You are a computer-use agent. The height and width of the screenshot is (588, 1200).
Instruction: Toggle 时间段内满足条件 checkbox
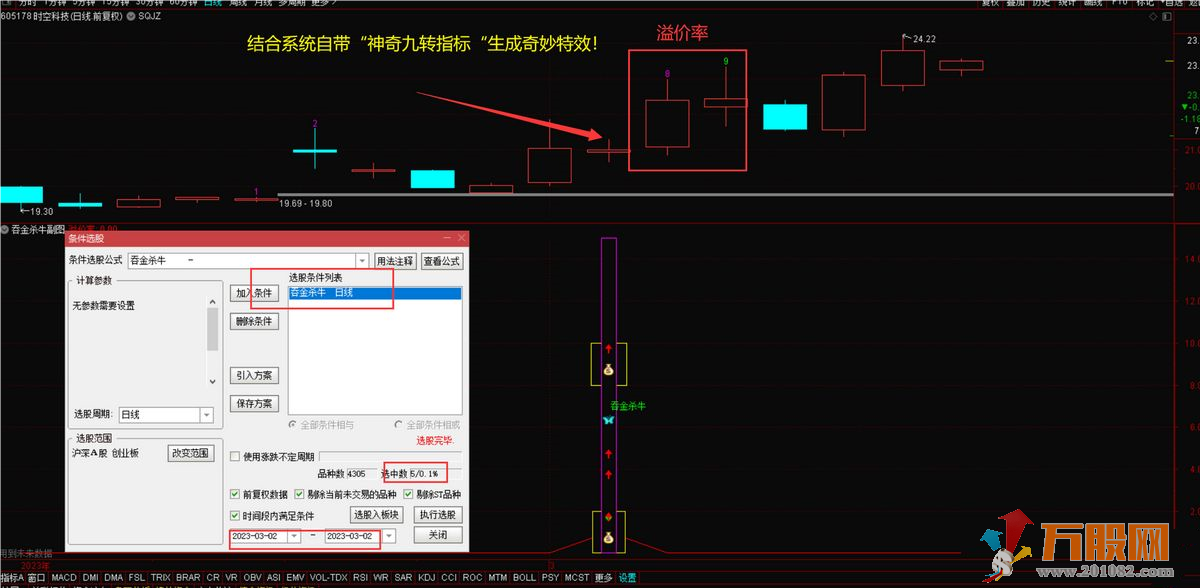point(235,516)
